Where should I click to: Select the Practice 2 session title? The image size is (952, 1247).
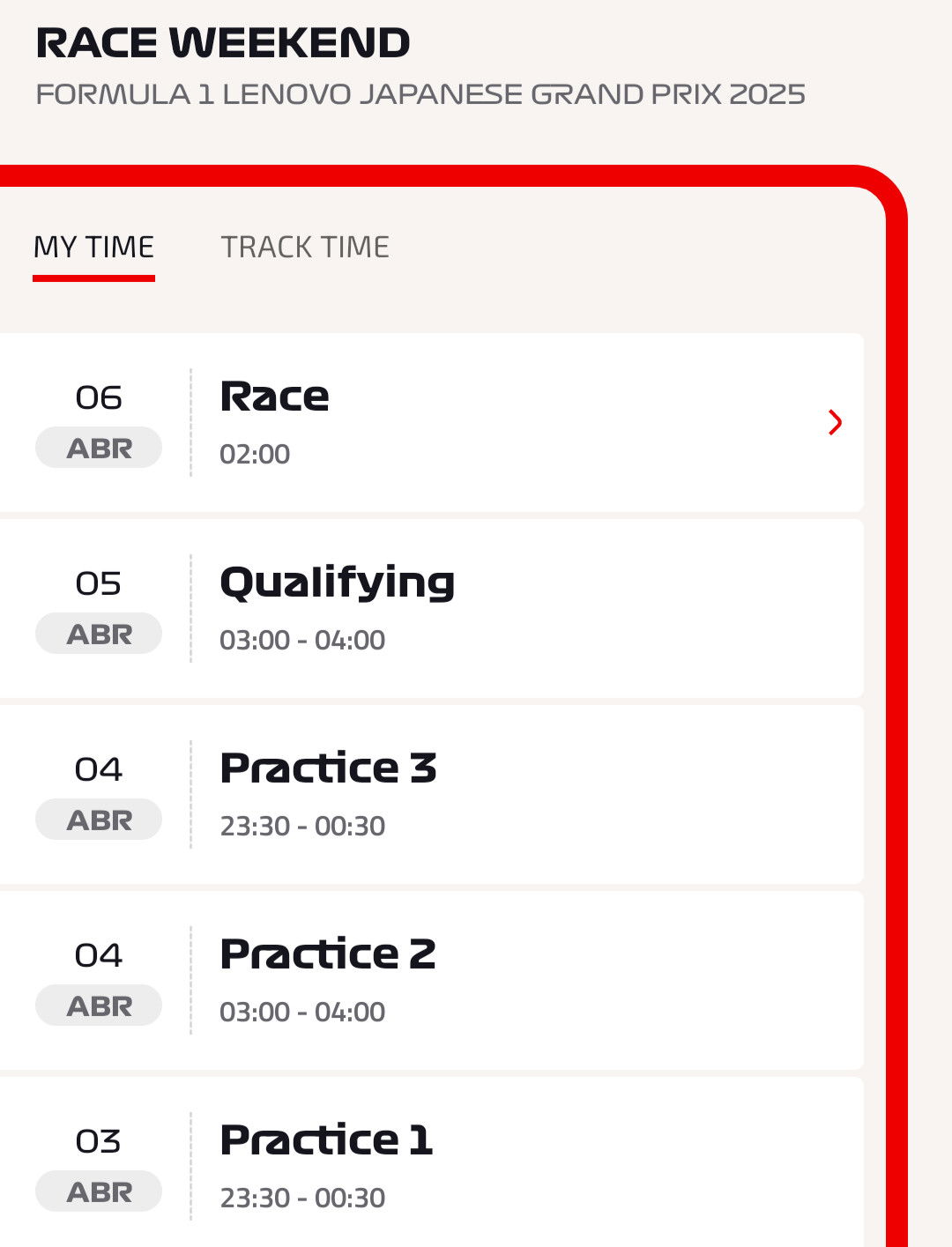(328, 954)
